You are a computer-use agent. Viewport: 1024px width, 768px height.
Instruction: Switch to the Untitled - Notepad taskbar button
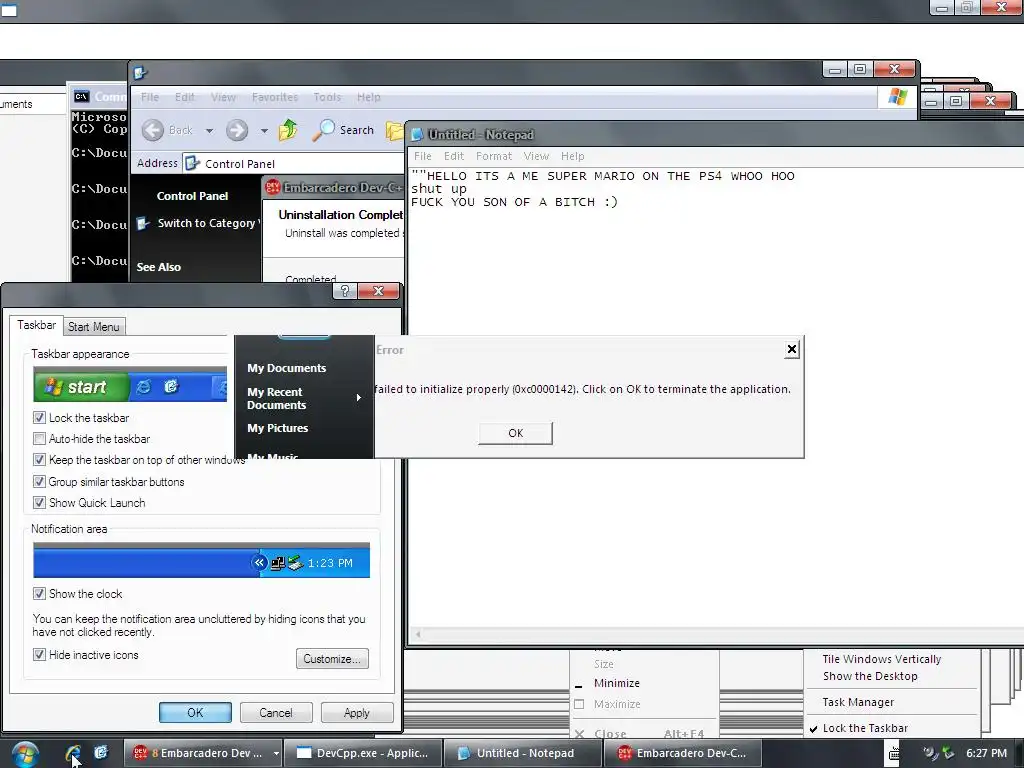click(x=524, y=753)
